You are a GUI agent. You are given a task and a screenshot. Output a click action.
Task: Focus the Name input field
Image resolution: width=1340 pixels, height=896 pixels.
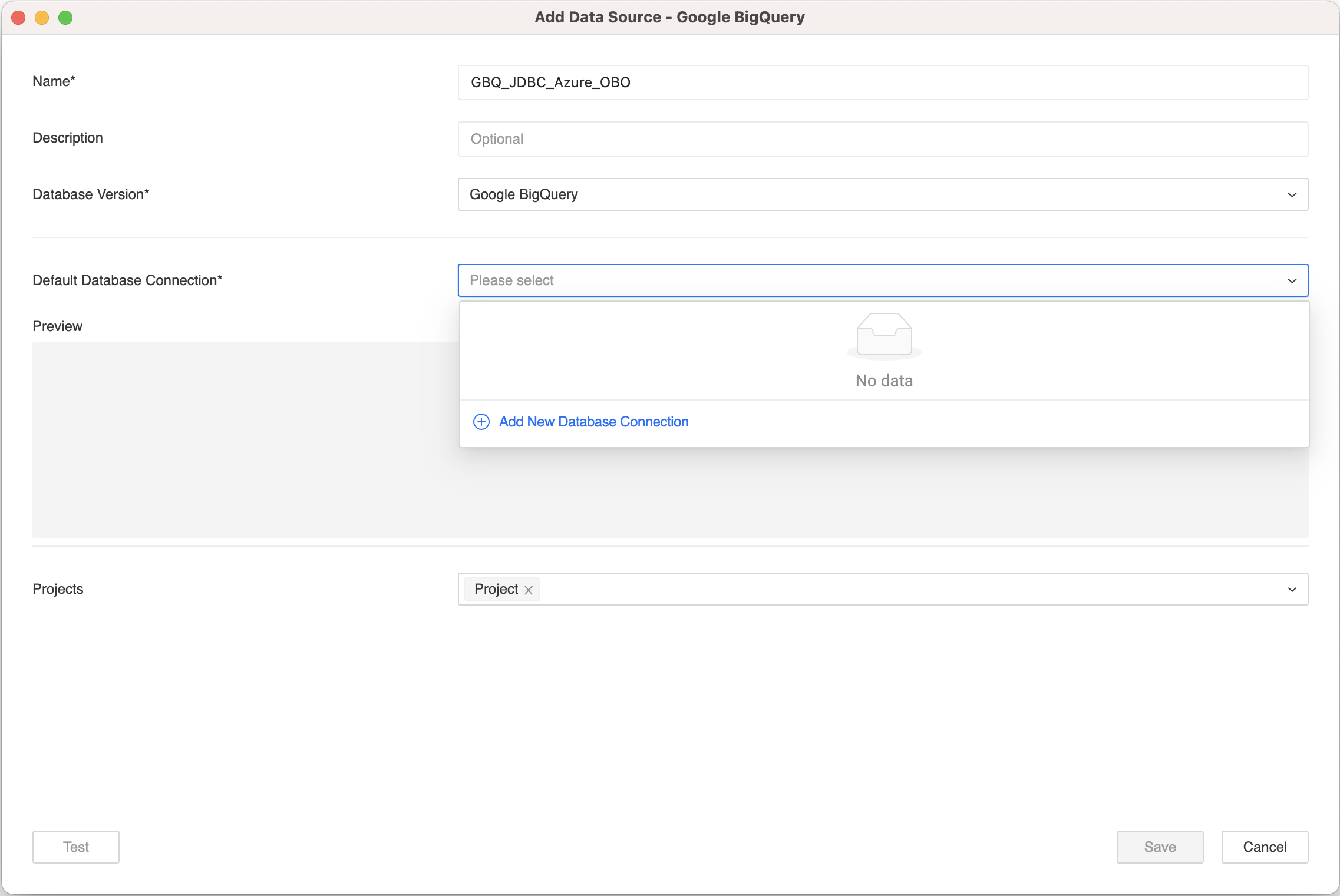[x=882, y=82]
